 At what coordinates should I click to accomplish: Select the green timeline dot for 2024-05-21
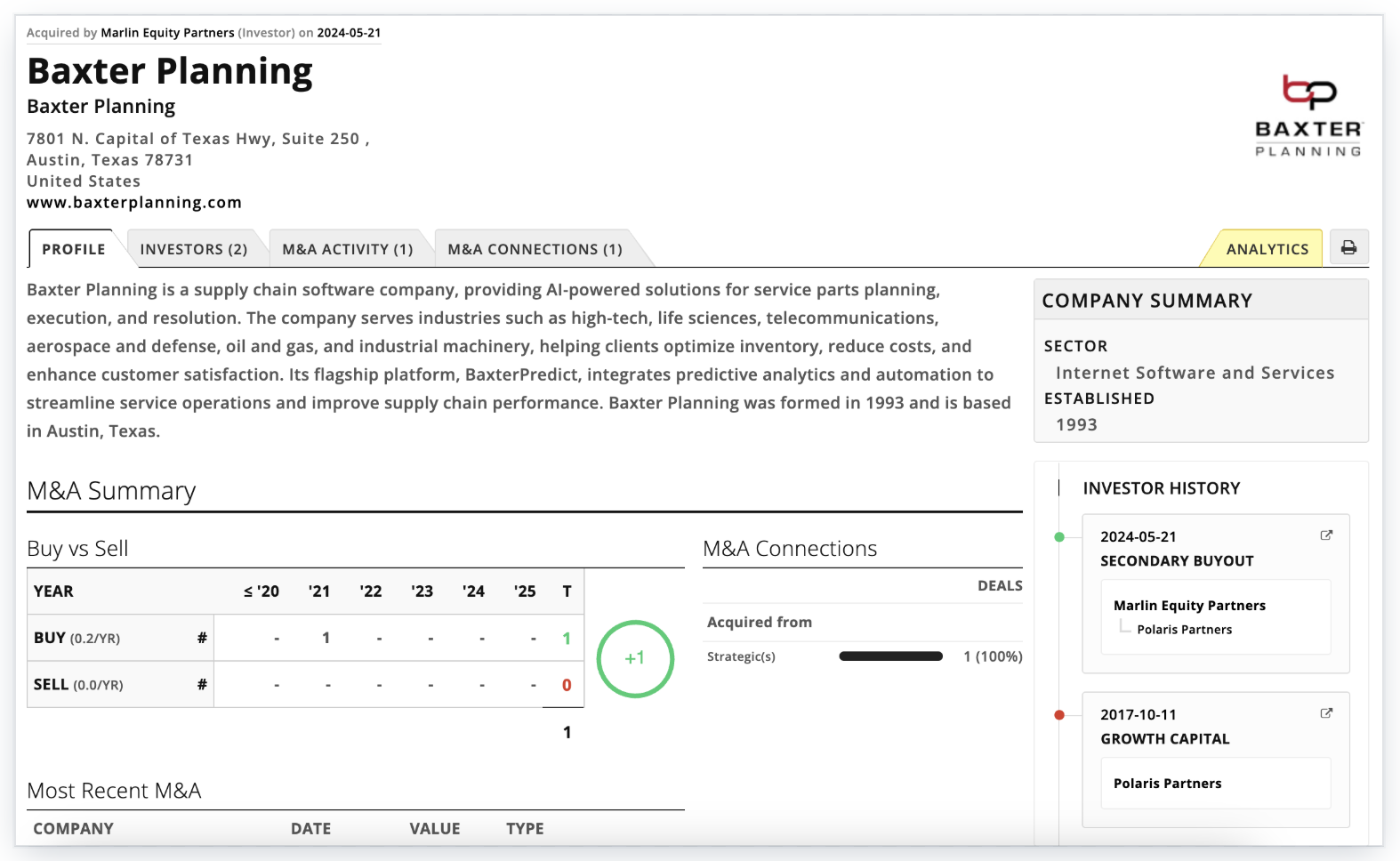(1059, 536)
